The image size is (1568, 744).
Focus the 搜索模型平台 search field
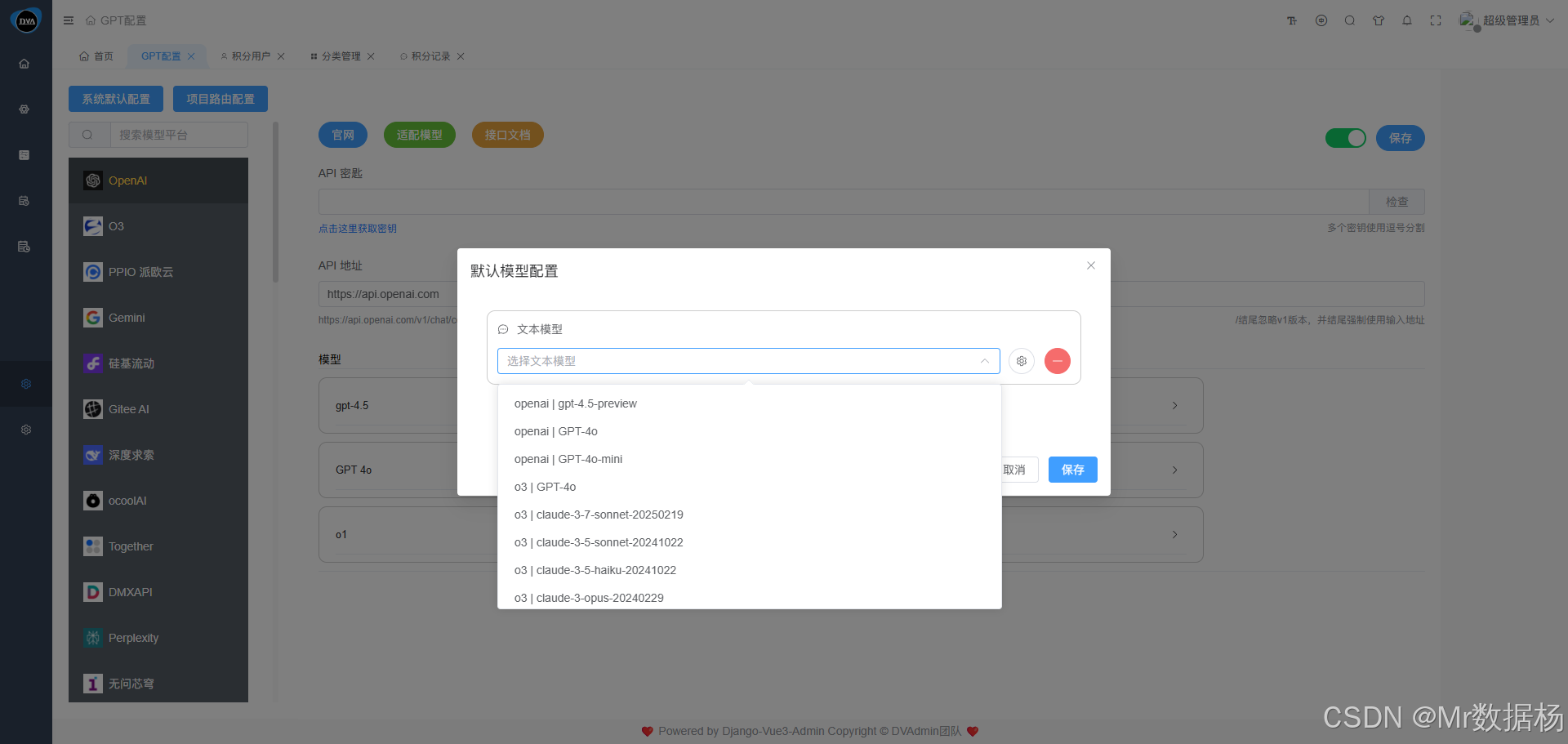tap(179, 135)
